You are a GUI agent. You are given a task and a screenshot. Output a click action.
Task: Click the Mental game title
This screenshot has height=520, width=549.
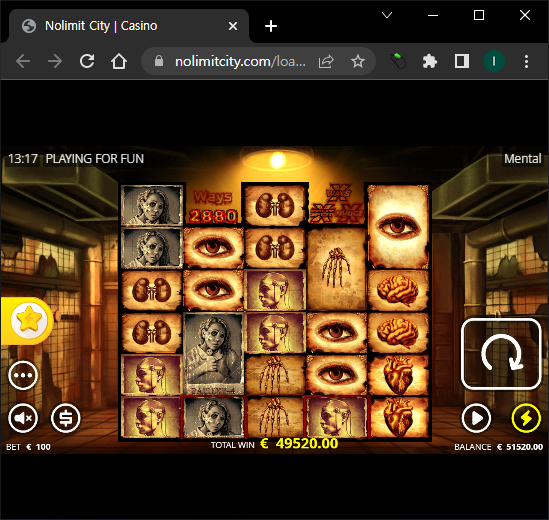pos(522,159)
